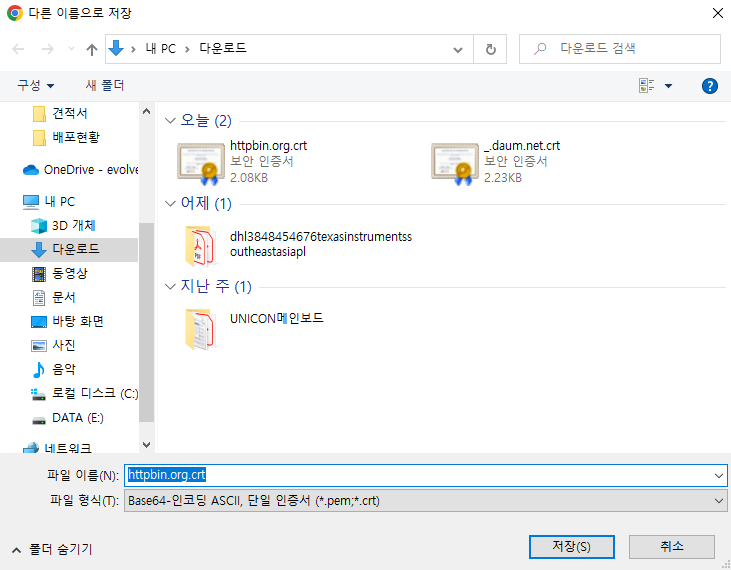
Task: Click 취소 to cancel
Action: [x=671, y=547]
